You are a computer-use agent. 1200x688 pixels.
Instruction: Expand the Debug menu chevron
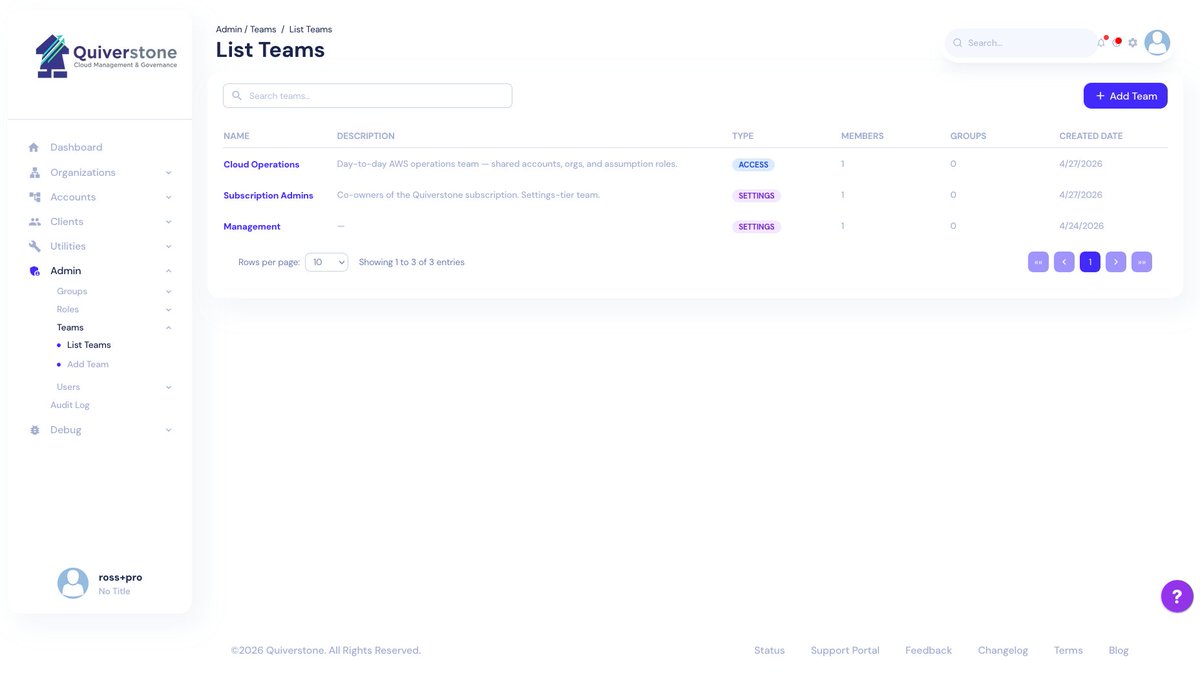[168, 430]
